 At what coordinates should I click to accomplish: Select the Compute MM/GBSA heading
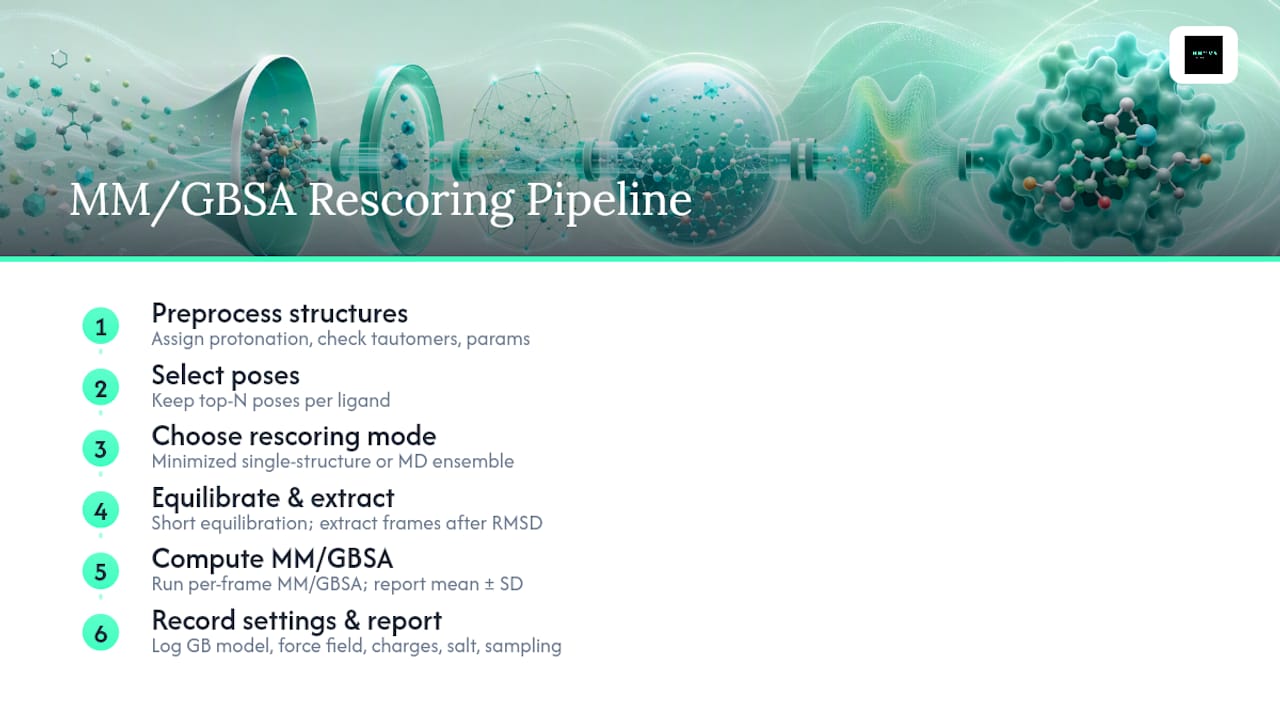(265, 559)
